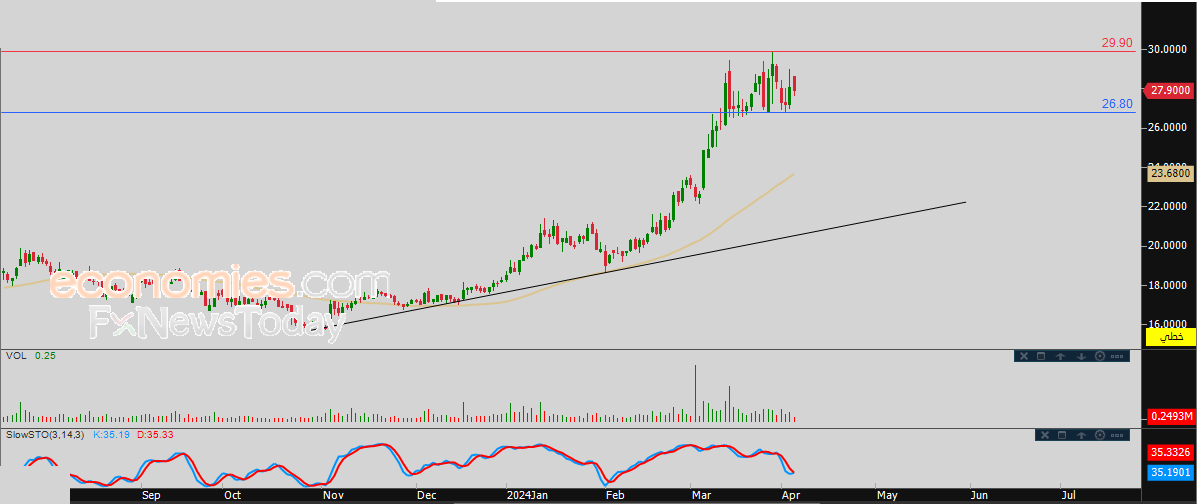Image resolution: width=1197 pixels, height=504 pixels.
Task: Maximize the SlowSTO indicator panel
Action: [x=1062, y=435]
